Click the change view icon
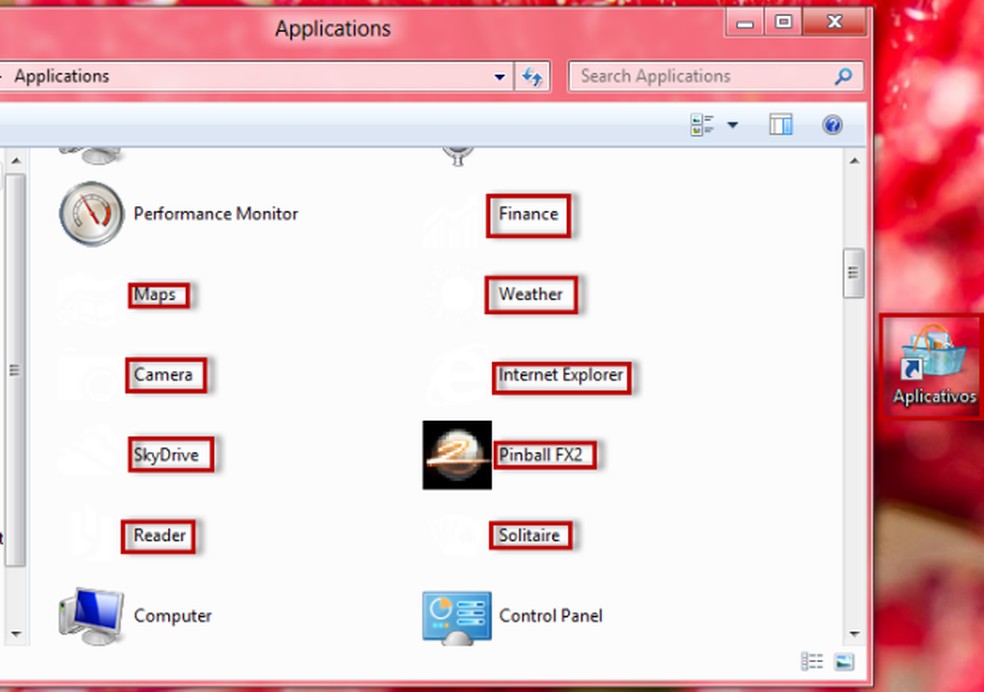Screen dimensions: 984x692 coord(702,125)
